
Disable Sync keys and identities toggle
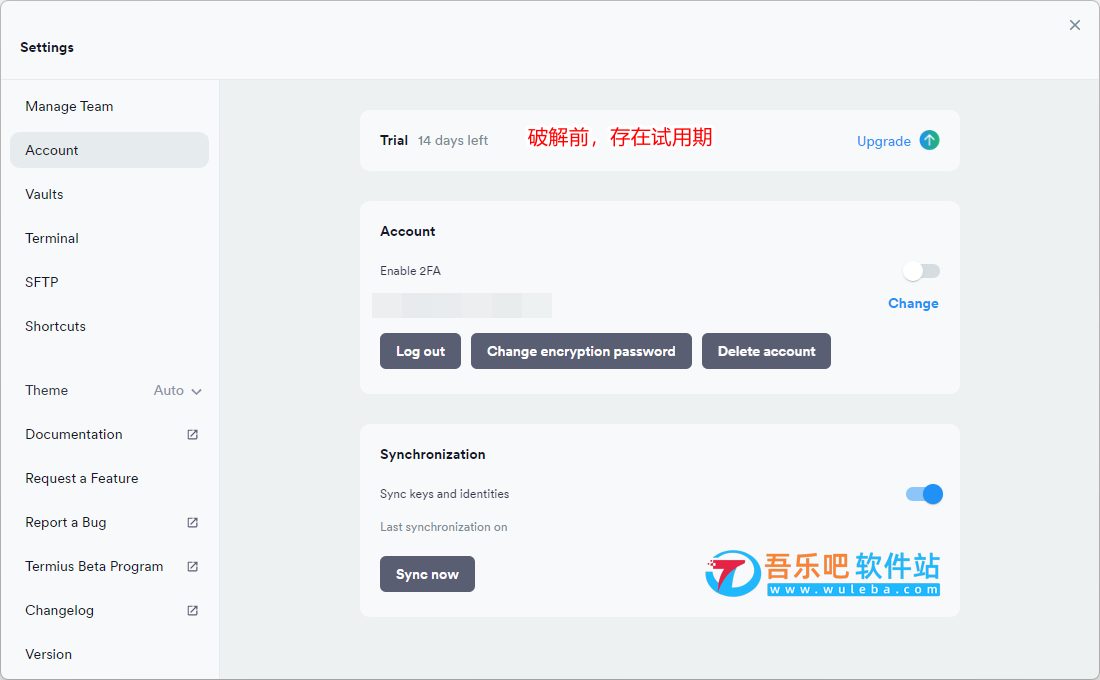pyautogui.click(x=924, y=494)
